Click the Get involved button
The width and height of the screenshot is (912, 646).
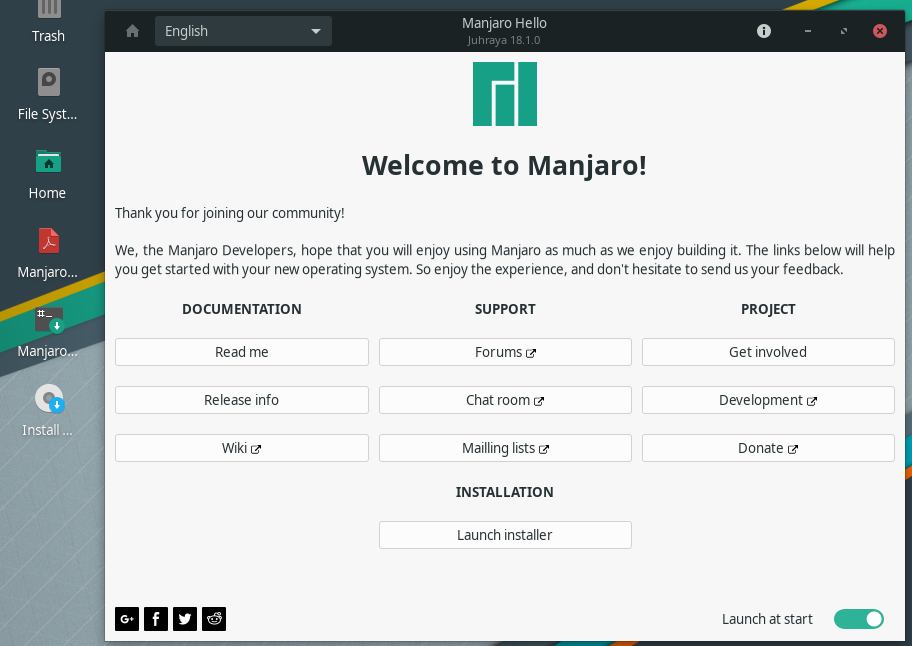(768, 352)
